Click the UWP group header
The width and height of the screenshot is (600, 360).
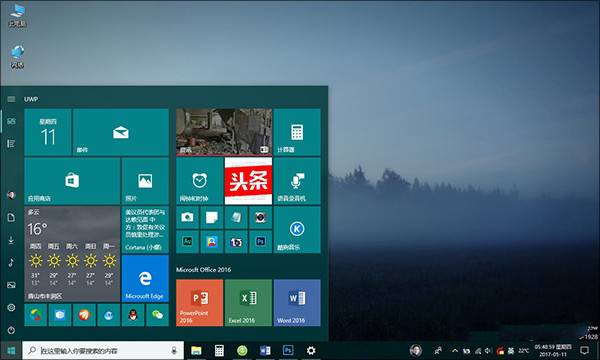click(x=31, y=99)
